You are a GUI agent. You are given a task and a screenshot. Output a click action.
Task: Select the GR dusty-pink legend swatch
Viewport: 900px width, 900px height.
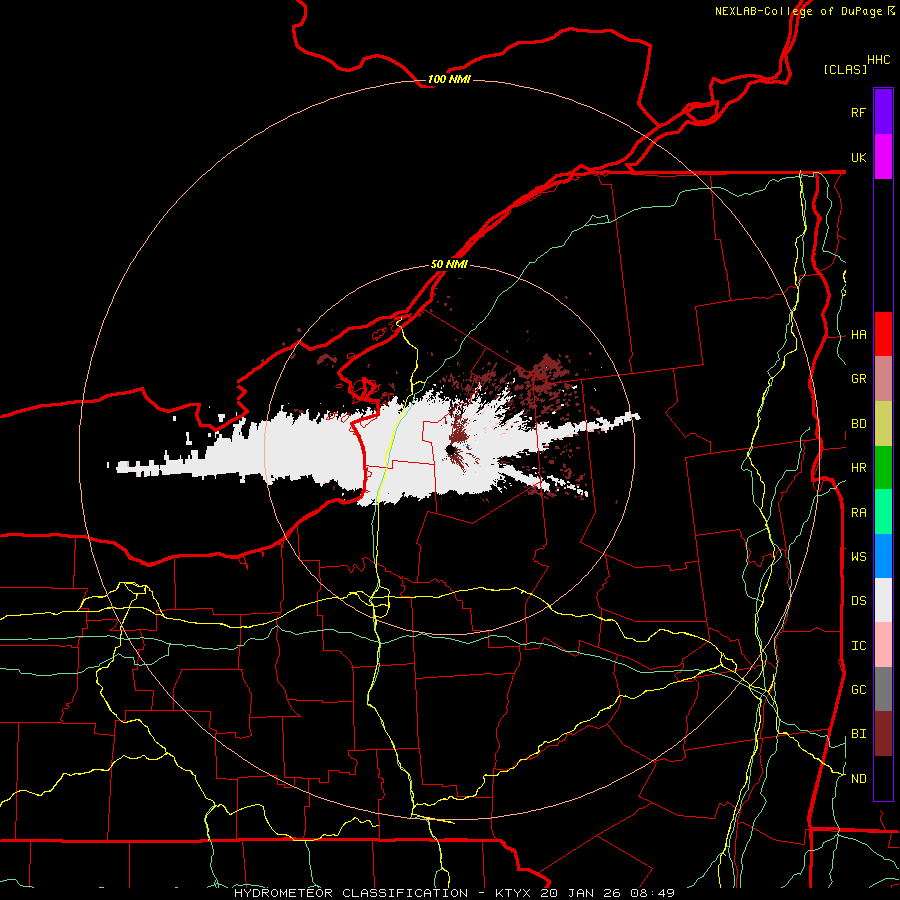[883, 378]
